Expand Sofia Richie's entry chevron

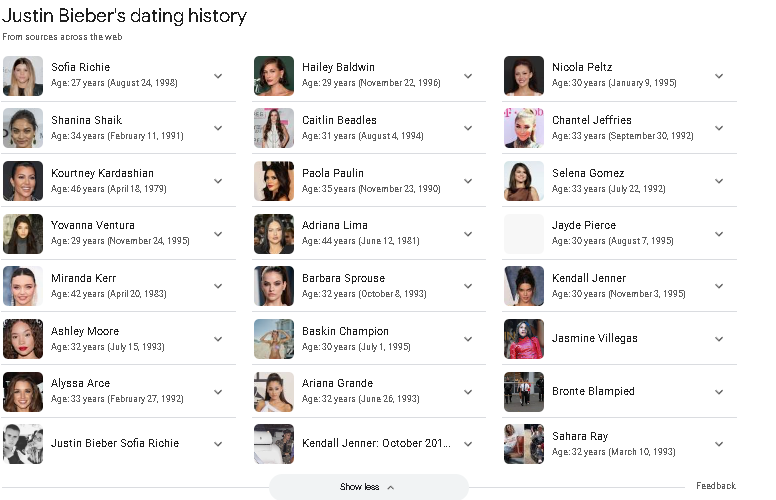[x=218, y=76]
